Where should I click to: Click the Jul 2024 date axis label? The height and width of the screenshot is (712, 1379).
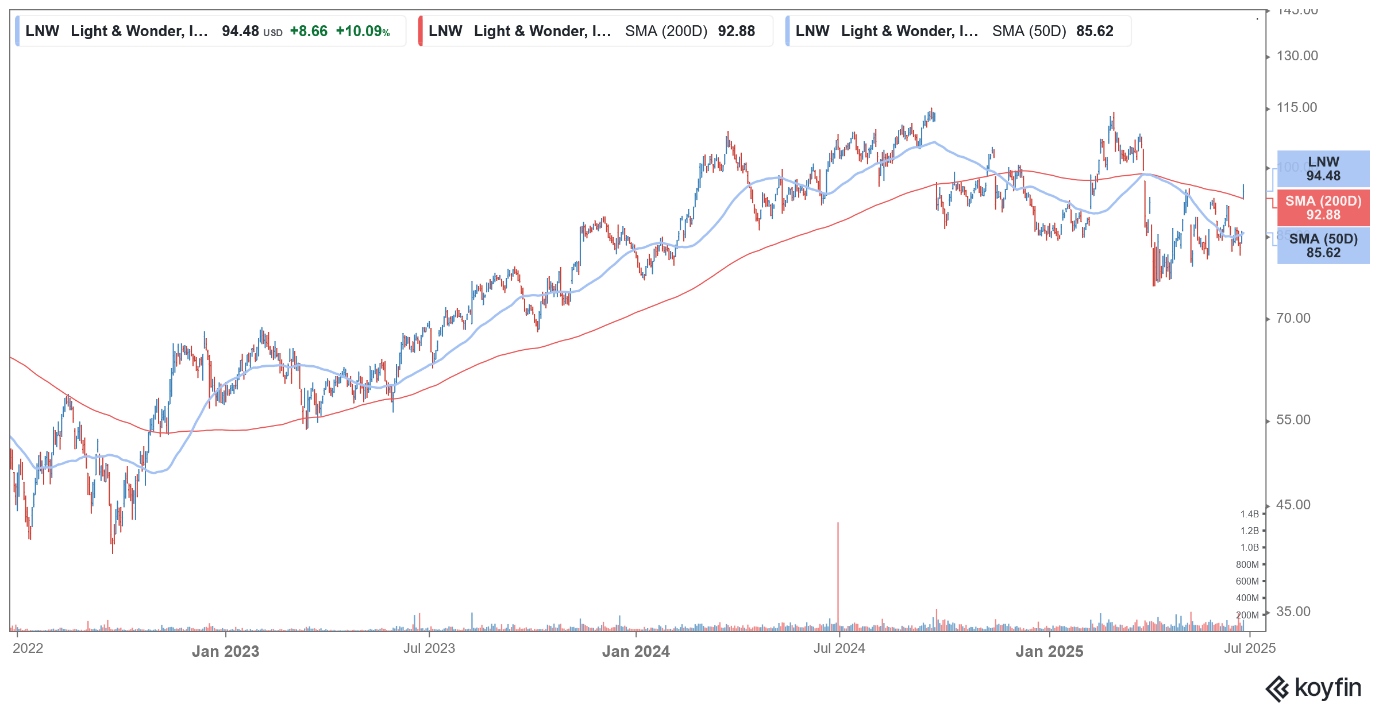tap(839, 651)
